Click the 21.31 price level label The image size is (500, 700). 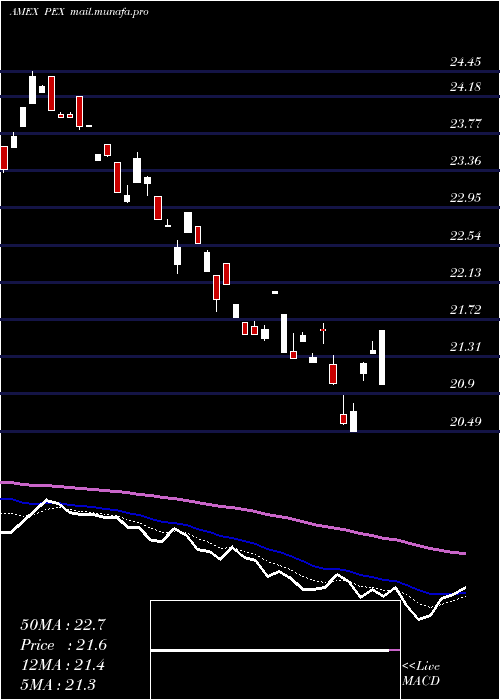pos(465,347)
